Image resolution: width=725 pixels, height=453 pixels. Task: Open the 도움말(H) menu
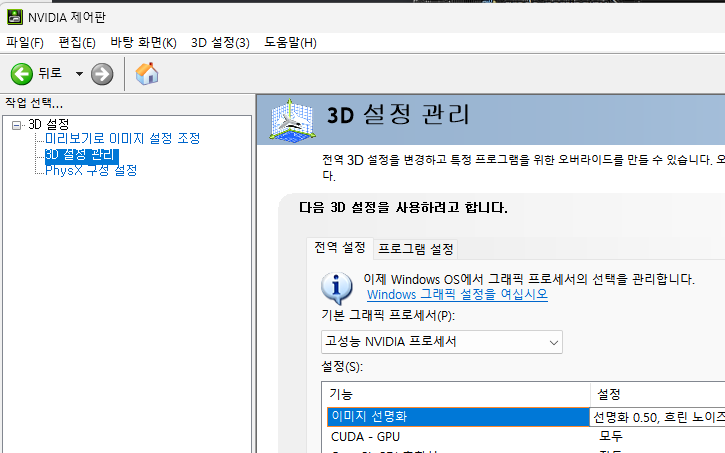[x=290, y=43]
